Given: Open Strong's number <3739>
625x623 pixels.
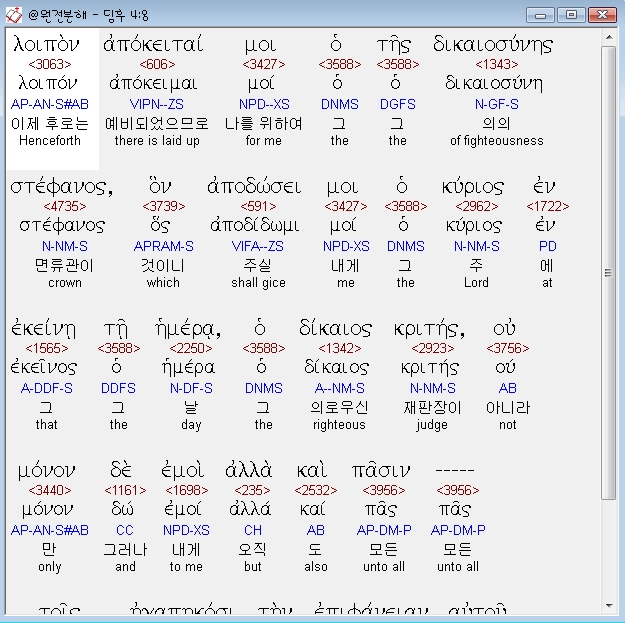Looking at the screenshot, I should pos(163,206).
